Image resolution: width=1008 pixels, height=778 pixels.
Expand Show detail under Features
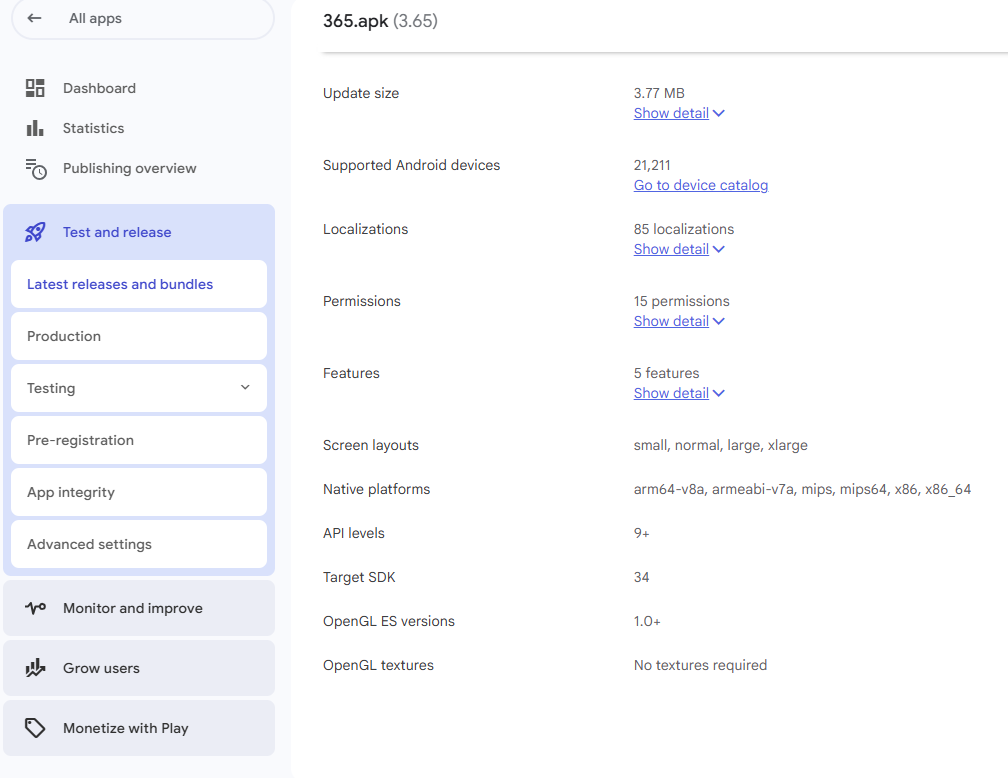[678, 393]
